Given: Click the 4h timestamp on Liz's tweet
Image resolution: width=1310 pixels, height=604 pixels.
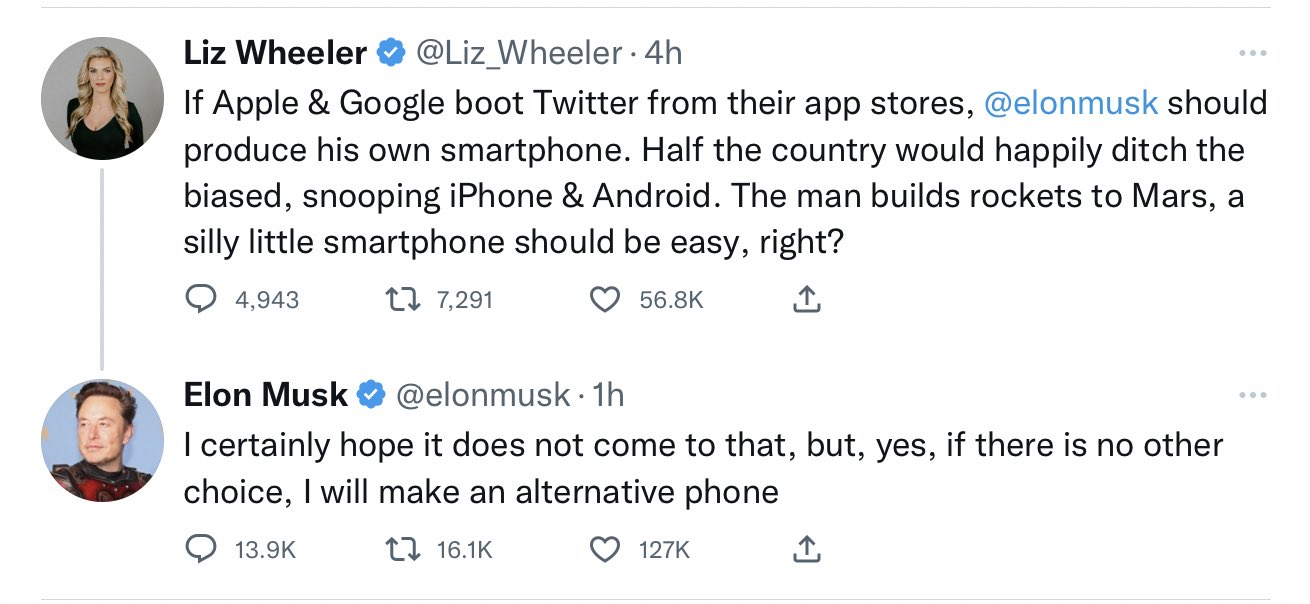Looking at the screenshot, I should (x=664, y=53).
